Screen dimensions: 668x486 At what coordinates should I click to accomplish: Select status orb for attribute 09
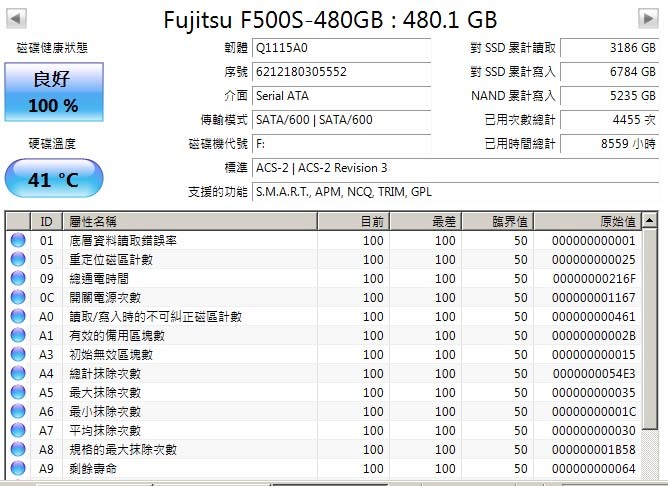click(x=18, y=279)
